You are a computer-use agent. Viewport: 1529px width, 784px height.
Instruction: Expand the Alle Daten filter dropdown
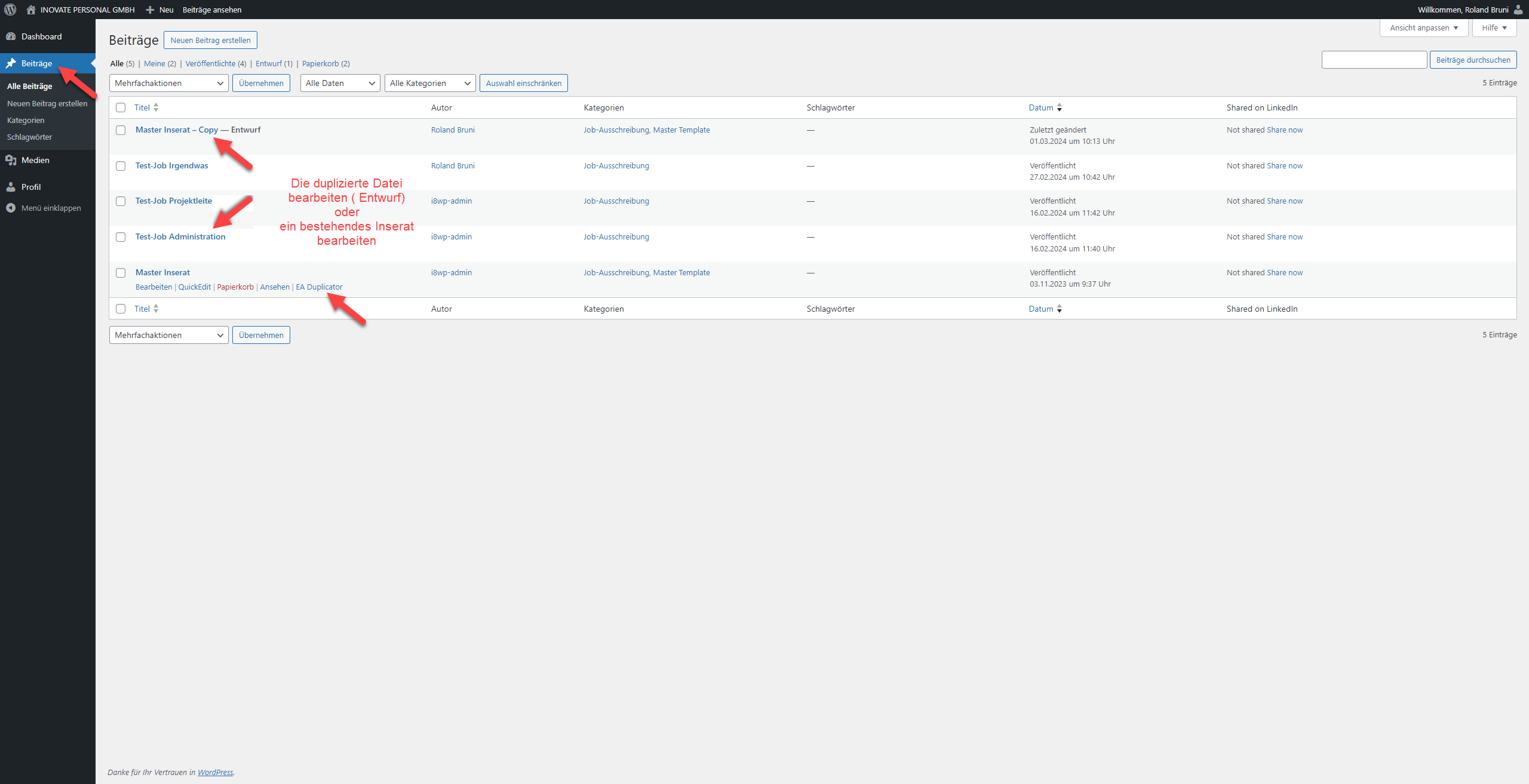coord(340,83)
